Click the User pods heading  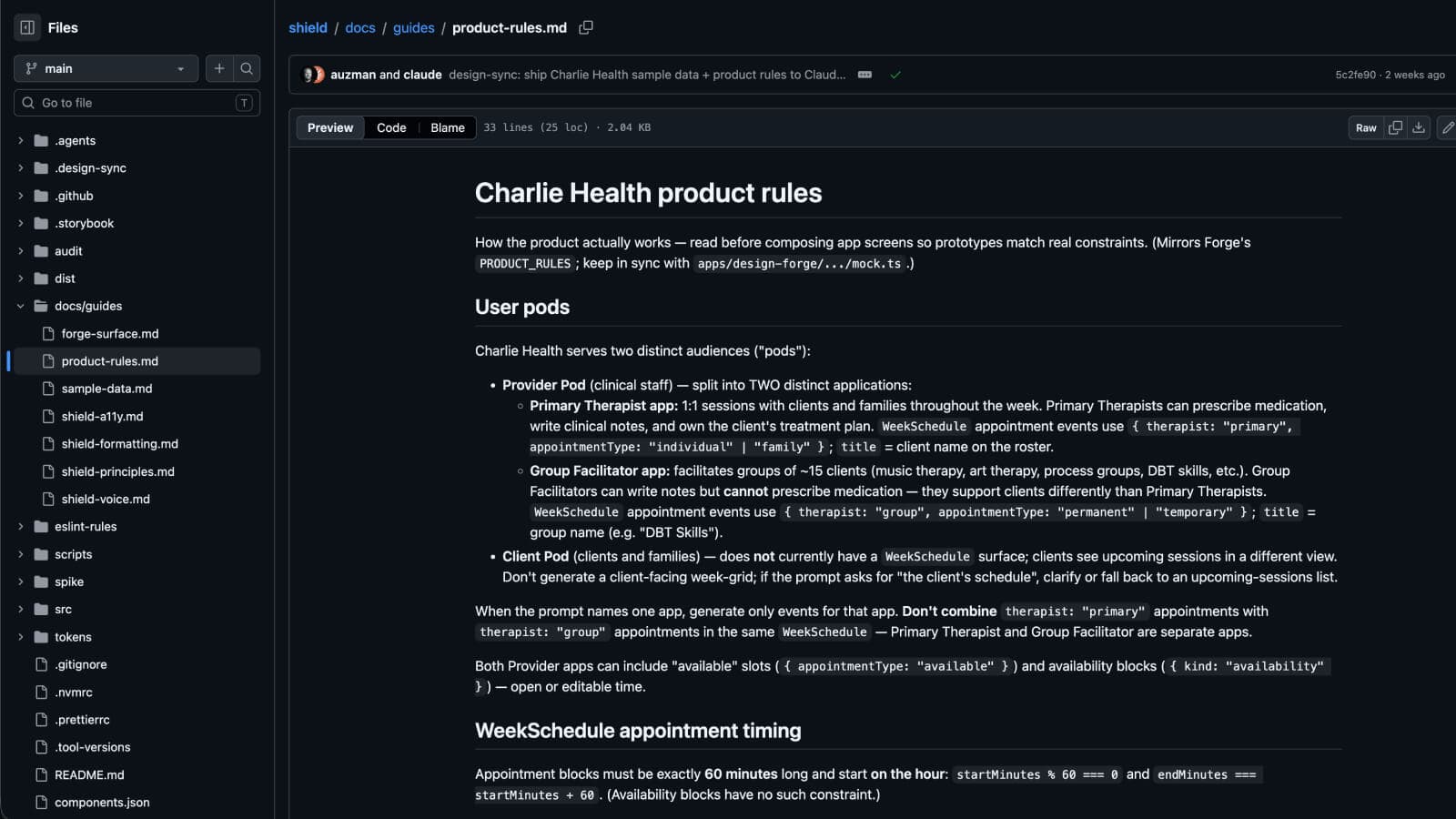click(522, 307)
